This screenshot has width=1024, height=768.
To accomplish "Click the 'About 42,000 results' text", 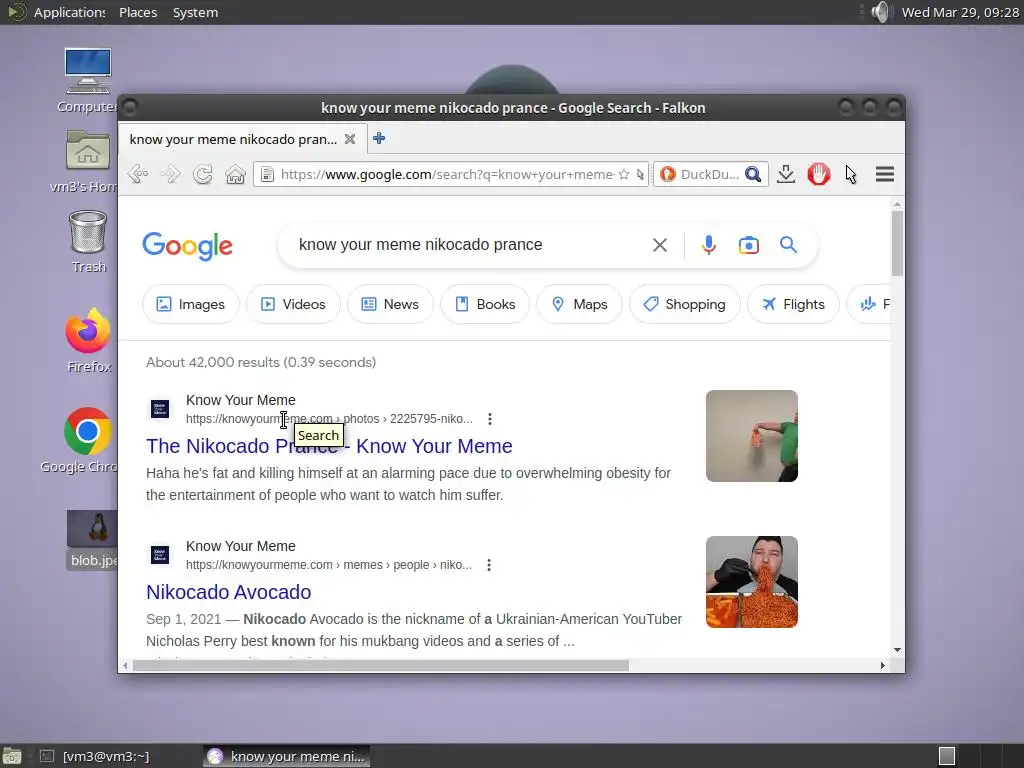I will click(x=261, y=362).
